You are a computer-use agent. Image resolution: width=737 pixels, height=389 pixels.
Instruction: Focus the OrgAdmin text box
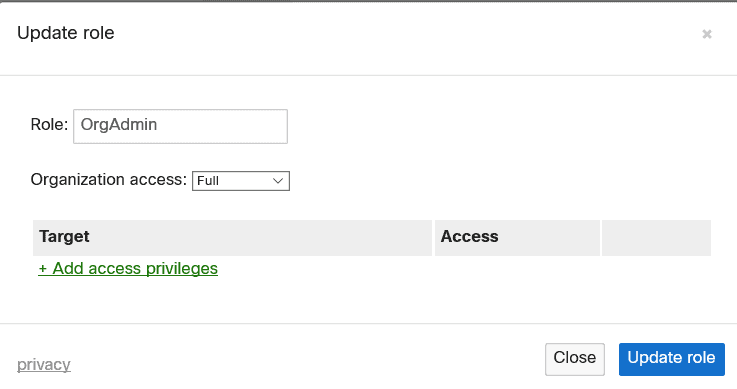pyautogui.click(x=180, y=126)
